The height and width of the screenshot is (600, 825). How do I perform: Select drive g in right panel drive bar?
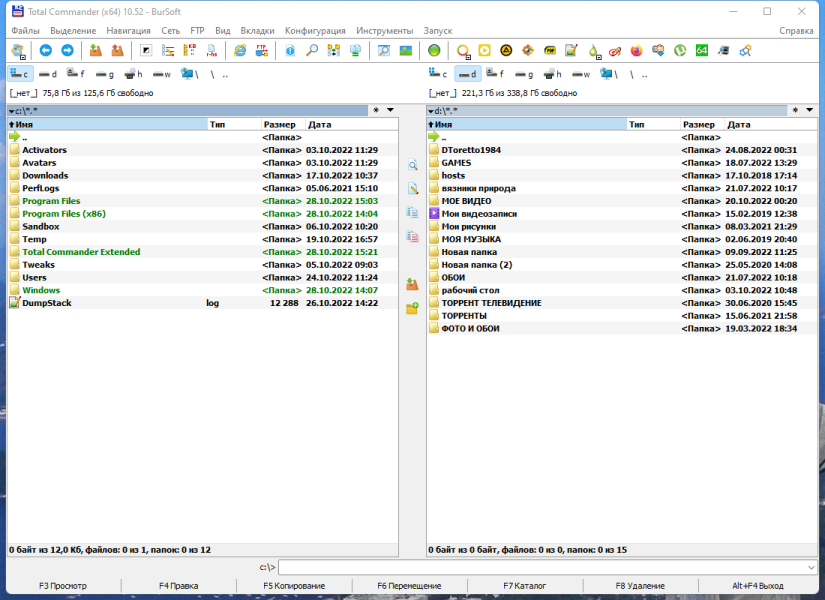(524, 74)
